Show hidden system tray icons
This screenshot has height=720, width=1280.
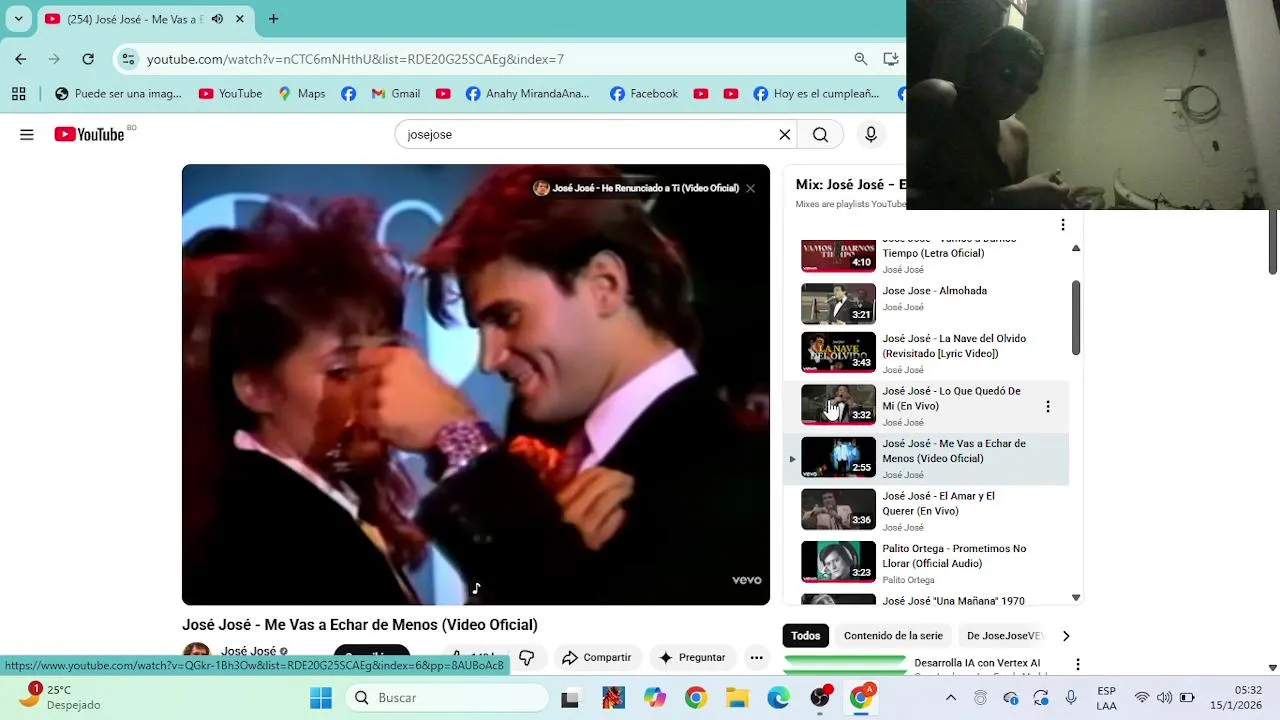click(x=951, y=697)
